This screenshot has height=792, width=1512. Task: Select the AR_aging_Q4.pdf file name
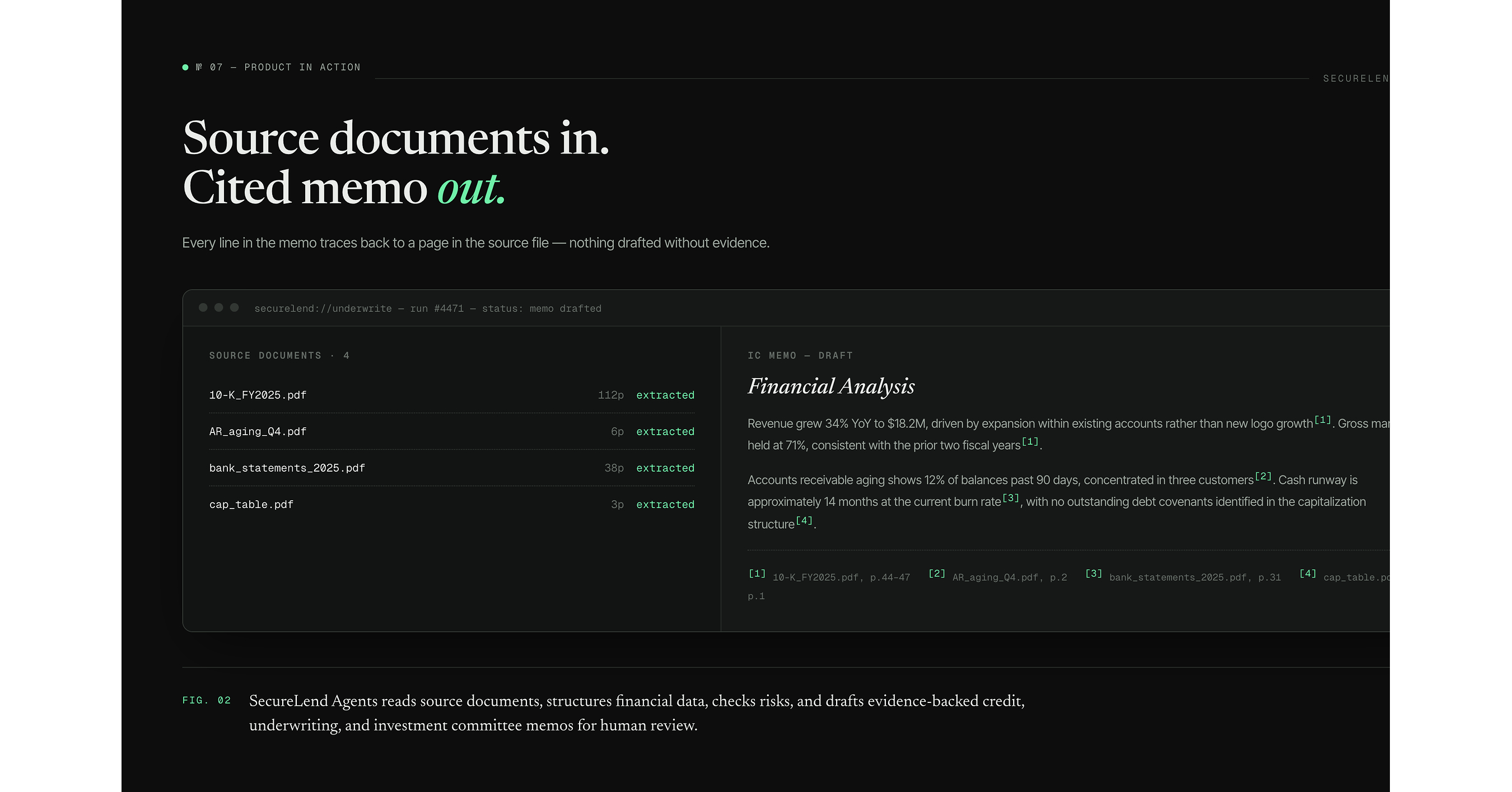click(x=258, y=431)
